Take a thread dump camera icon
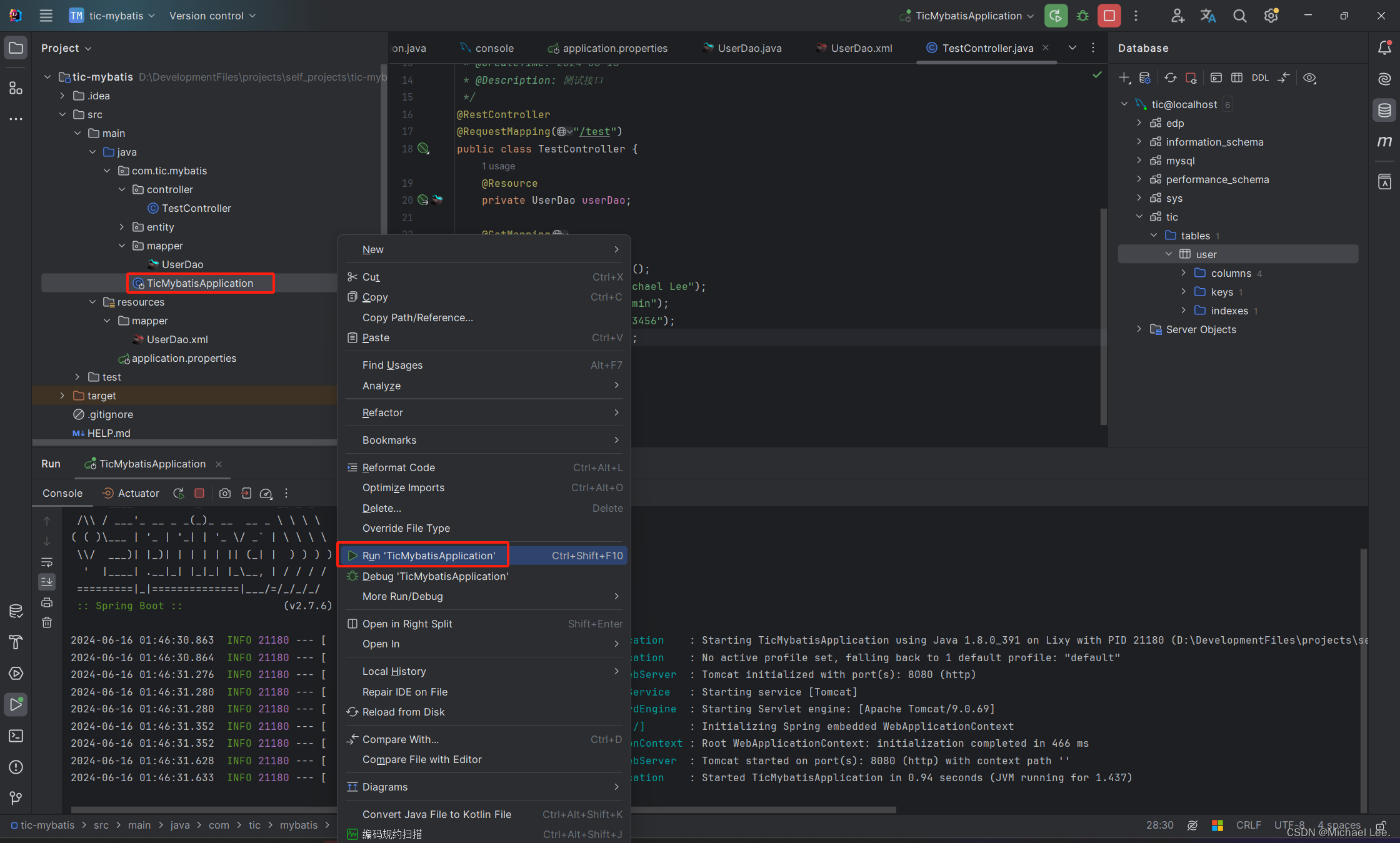 [x=225, y=493]
